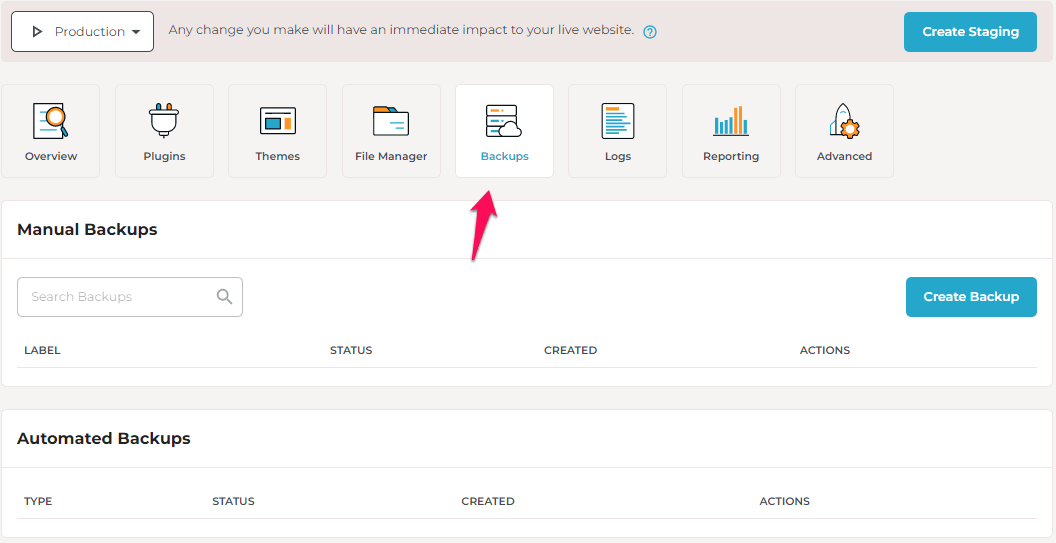Click the Create Backup button
The image size is (1056, 543).
(x=971, y=296)
